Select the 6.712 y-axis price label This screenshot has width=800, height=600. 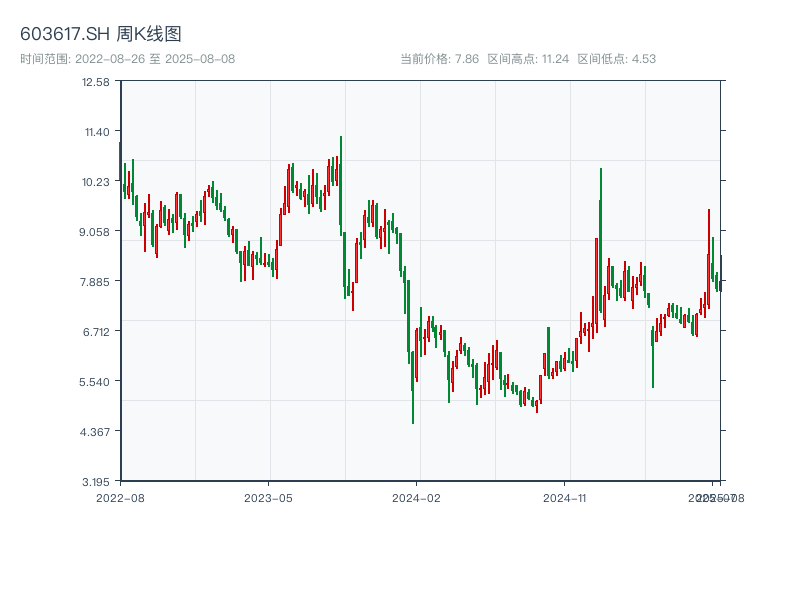point(97,332)
